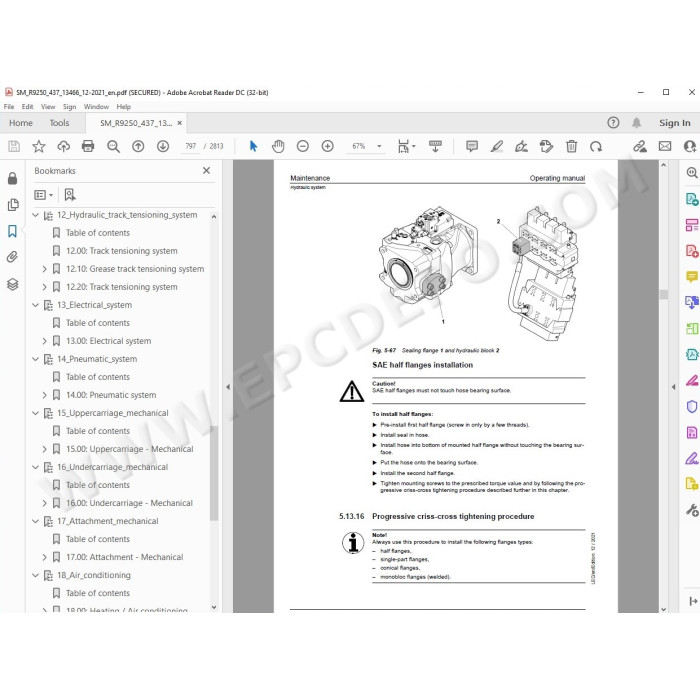This screenshot has width=700, height=700.
Task: Open the layers panel icon
Action: click(x=12, y=284)
